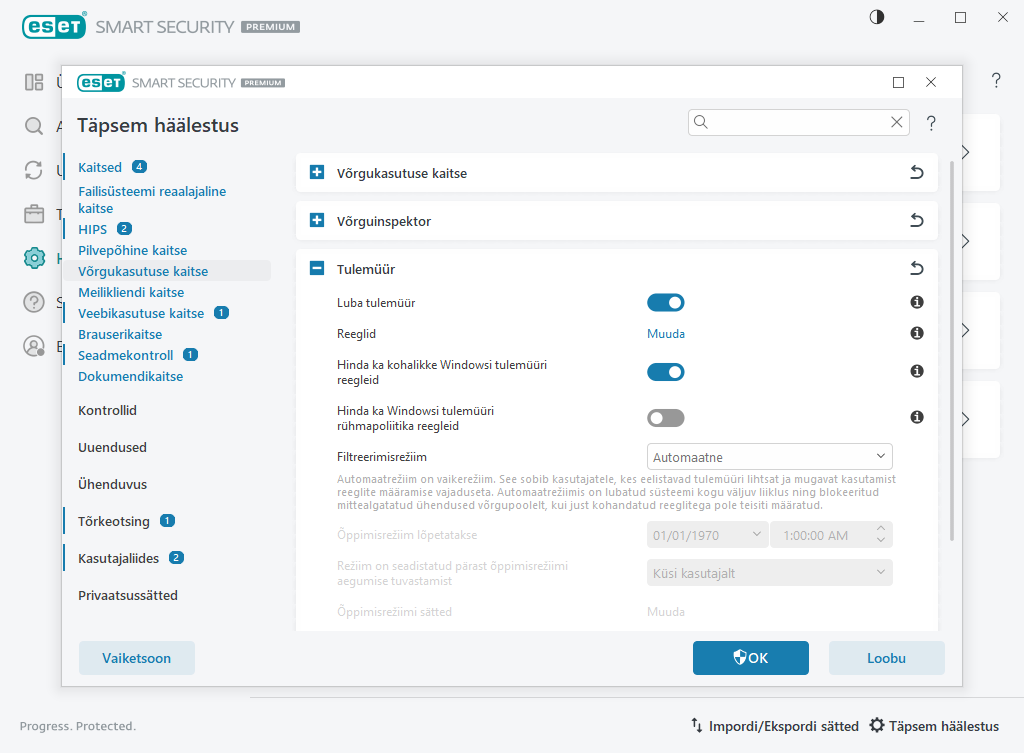Select Veebikasutuse kaitse in sidebar
1024x753 pixels.
140,313
